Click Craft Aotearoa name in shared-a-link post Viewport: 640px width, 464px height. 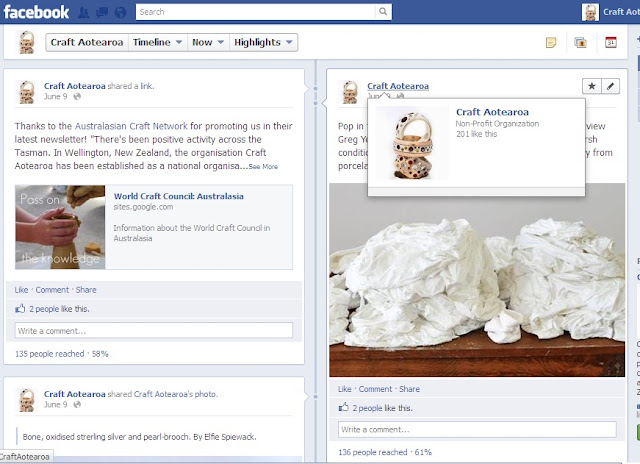(x=75, y=86)
